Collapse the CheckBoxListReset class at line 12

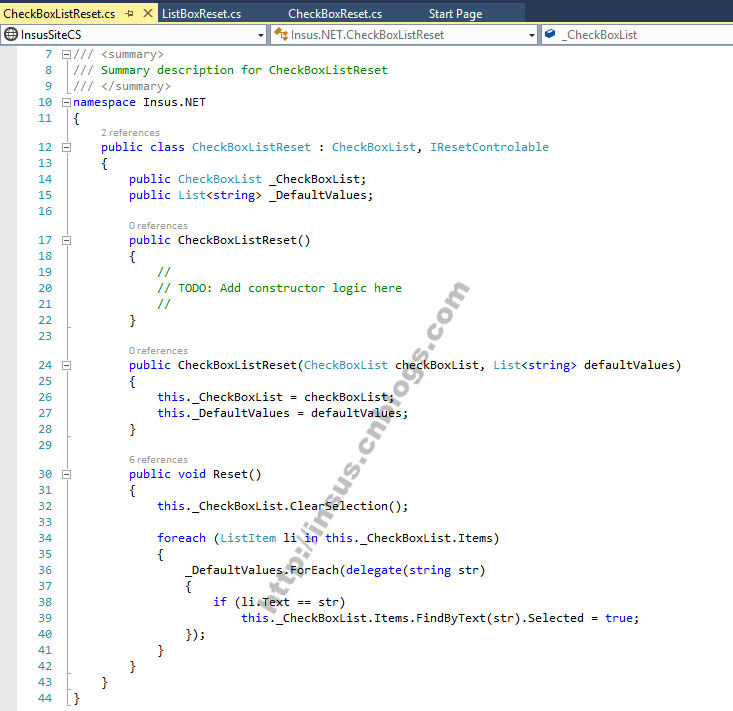pos(66,147)
